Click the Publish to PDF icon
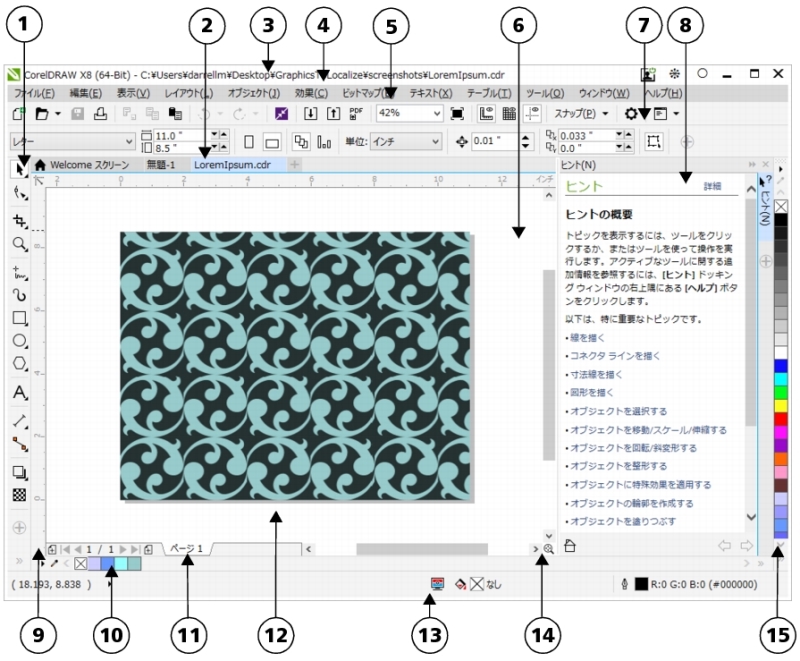This screenshot has height=661, width=800. pos(357,114)
